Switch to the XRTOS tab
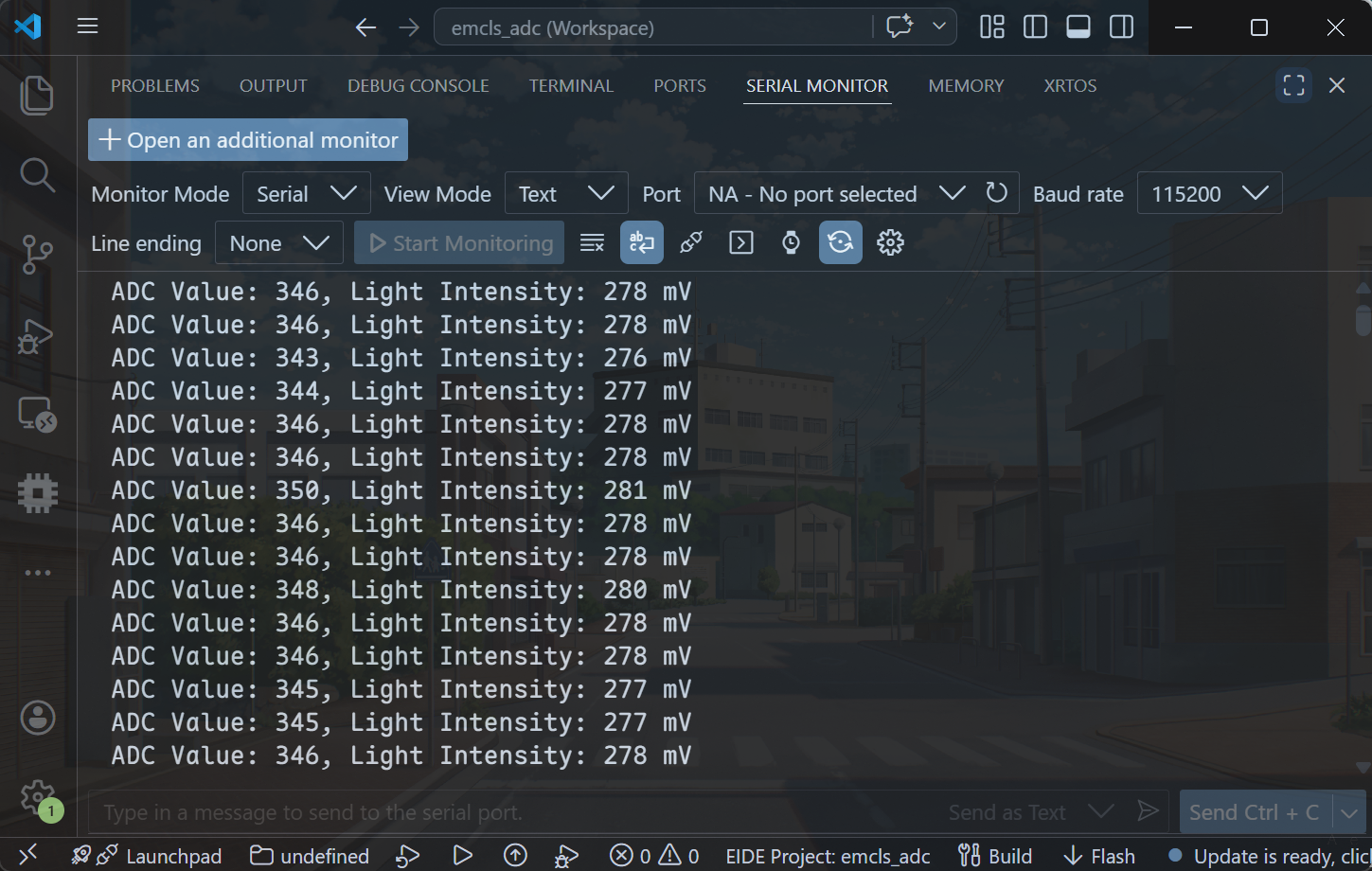The image size is (1372, 871). click(1070, 85)
